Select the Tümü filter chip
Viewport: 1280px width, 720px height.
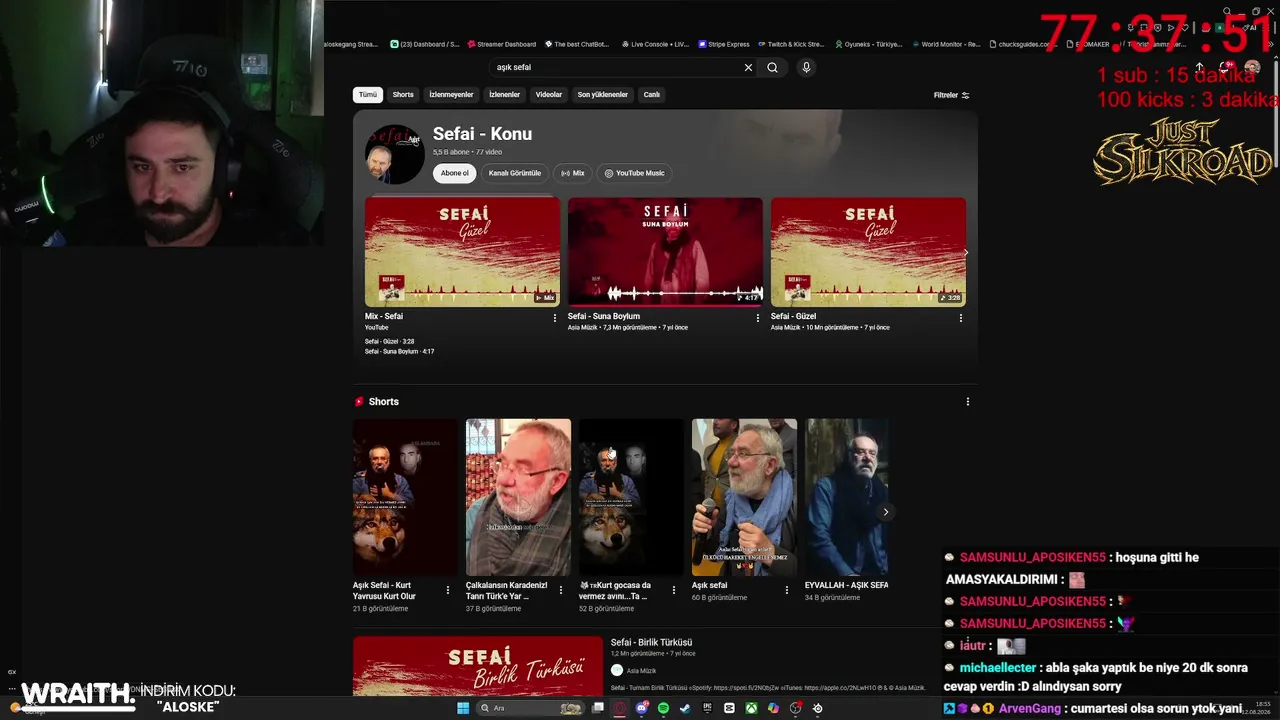coord(368,95)
